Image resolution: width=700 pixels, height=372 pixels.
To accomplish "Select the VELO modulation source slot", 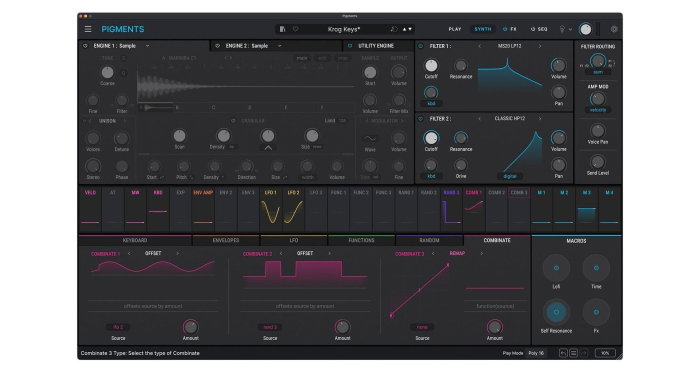I will coord(90,208).
